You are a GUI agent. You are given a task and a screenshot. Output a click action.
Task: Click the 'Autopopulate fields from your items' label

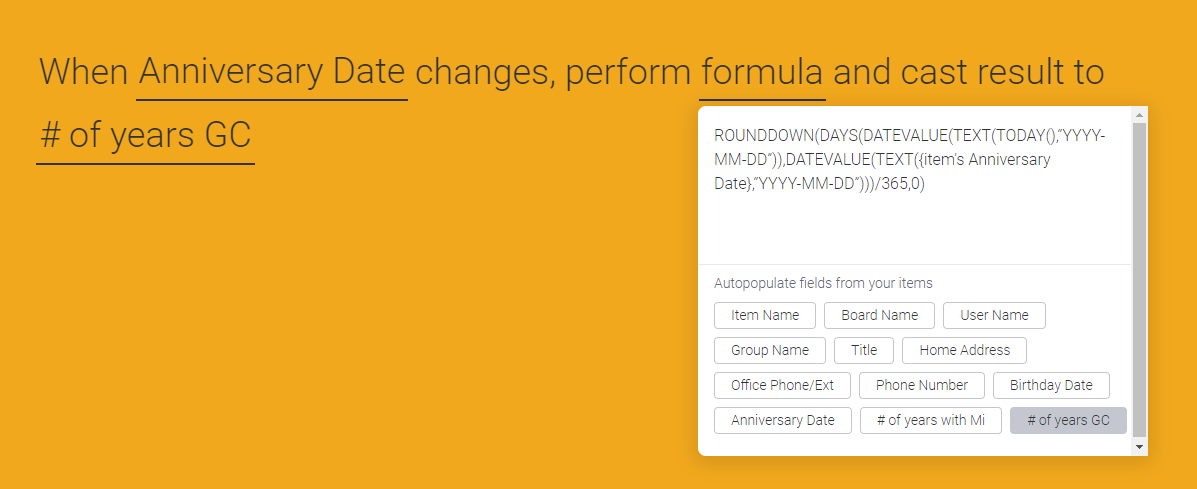(823, 283)
